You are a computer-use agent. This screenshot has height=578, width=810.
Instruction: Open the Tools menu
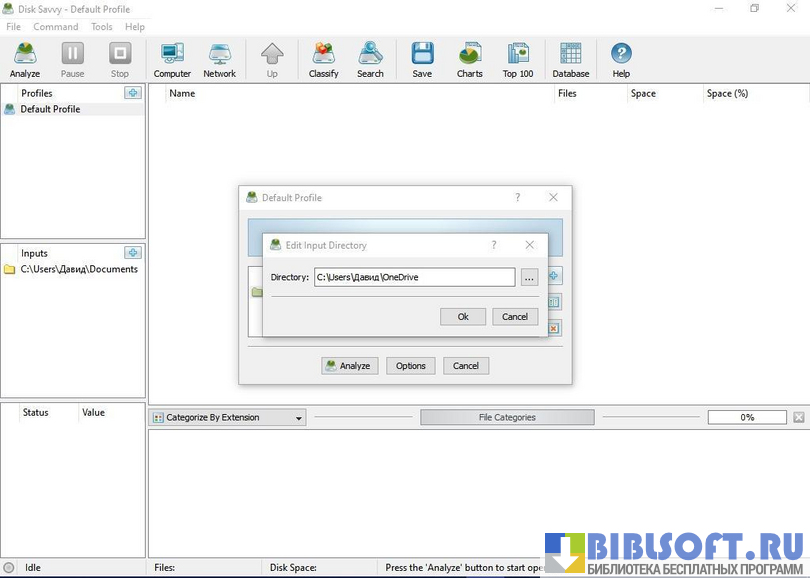click(x=101, y=27)
